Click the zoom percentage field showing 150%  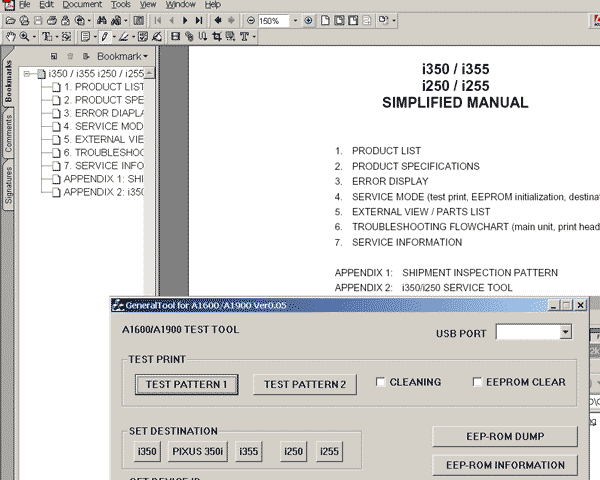(x=273, y=21)
